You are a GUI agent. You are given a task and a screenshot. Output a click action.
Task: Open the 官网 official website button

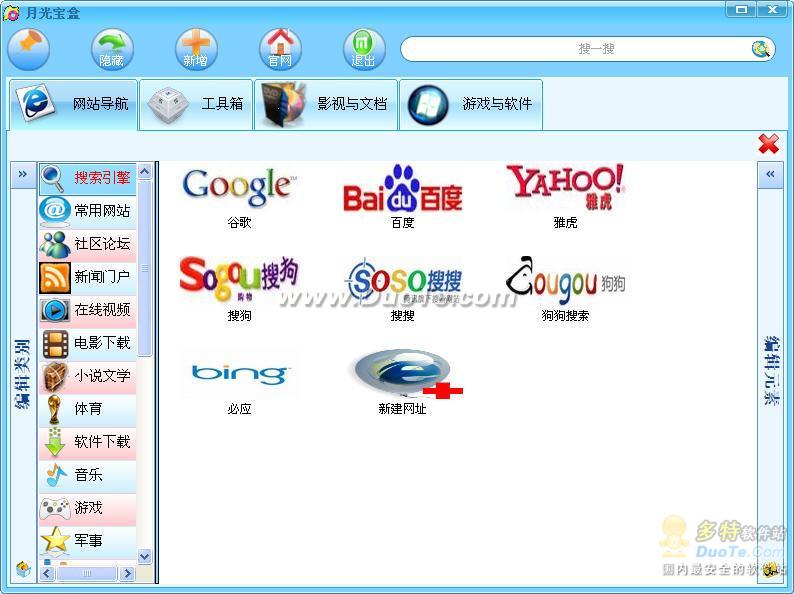pos(280,49)
